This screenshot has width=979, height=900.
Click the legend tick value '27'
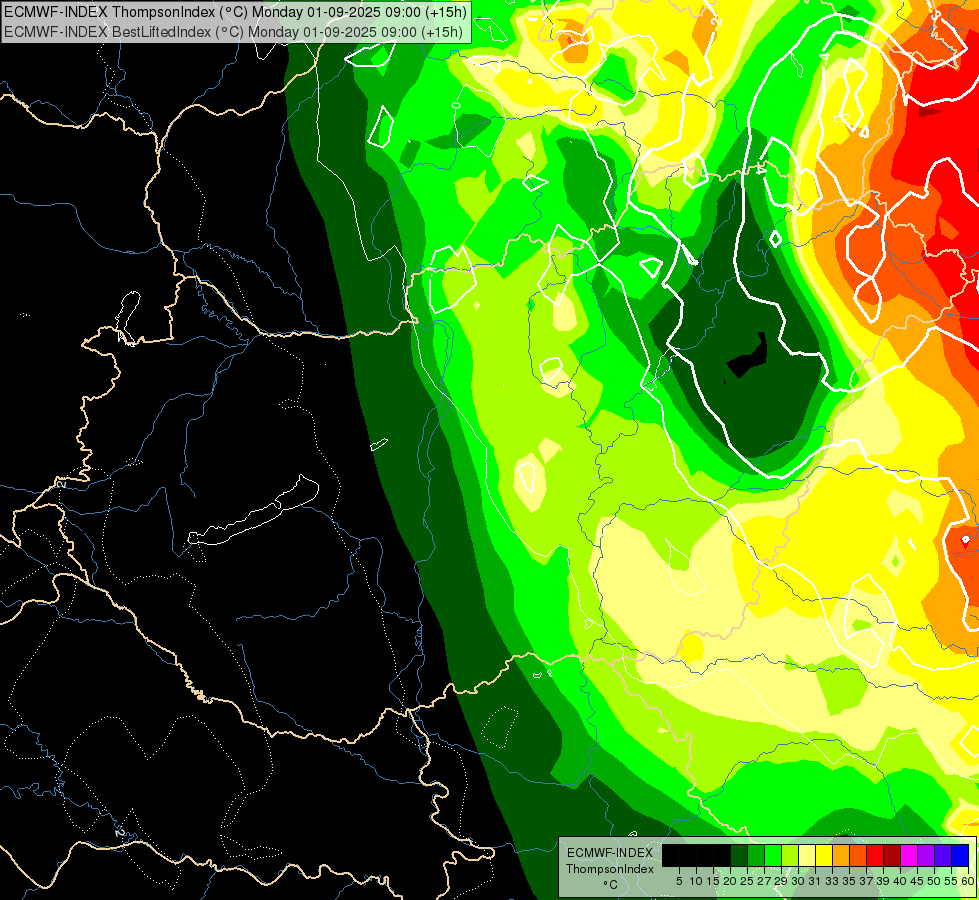[764, 881]
